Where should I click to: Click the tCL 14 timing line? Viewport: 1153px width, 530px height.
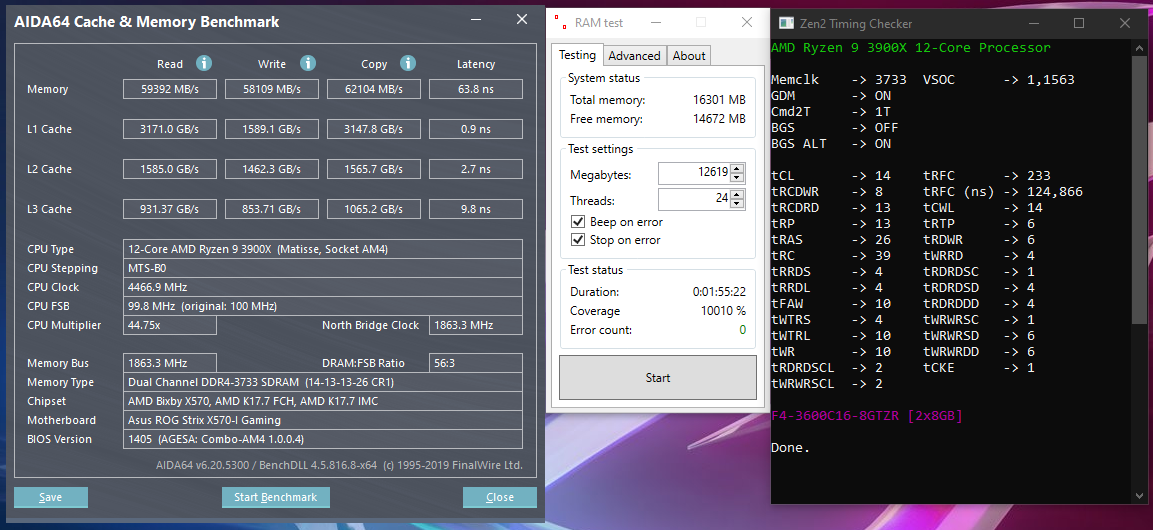(832, 176)
